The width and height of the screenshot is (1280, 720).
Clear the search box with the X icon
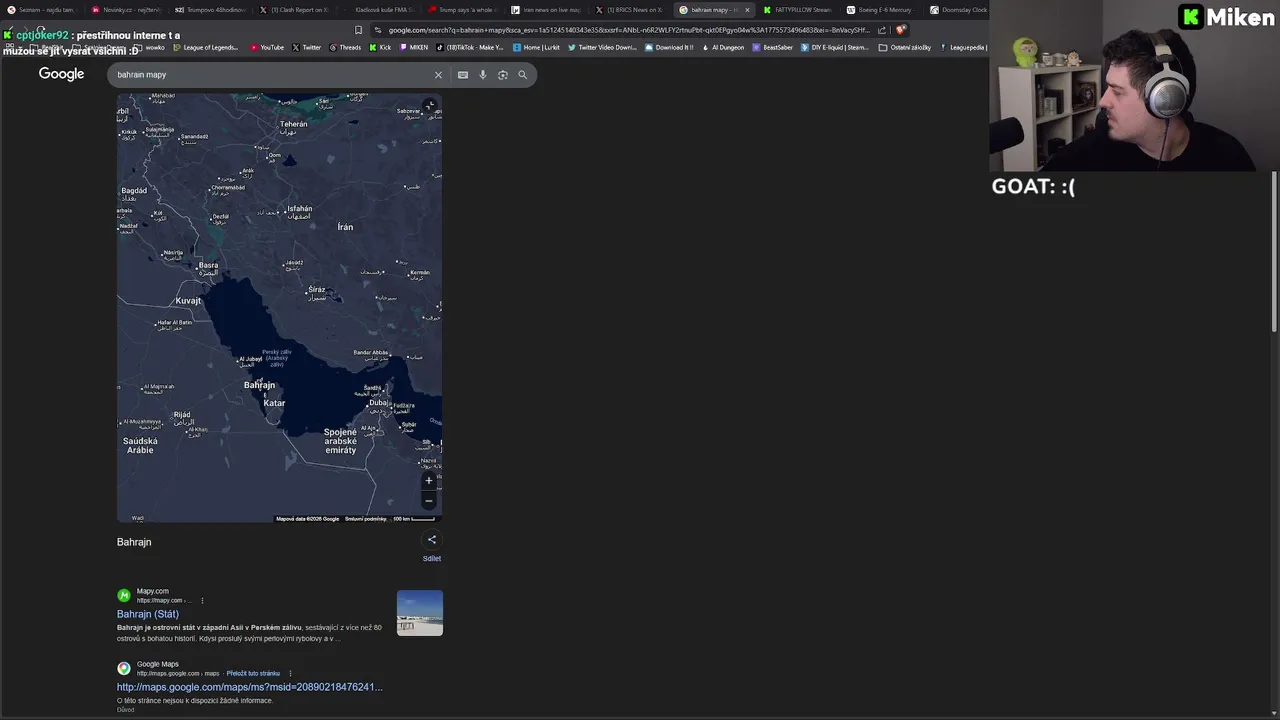438,75
